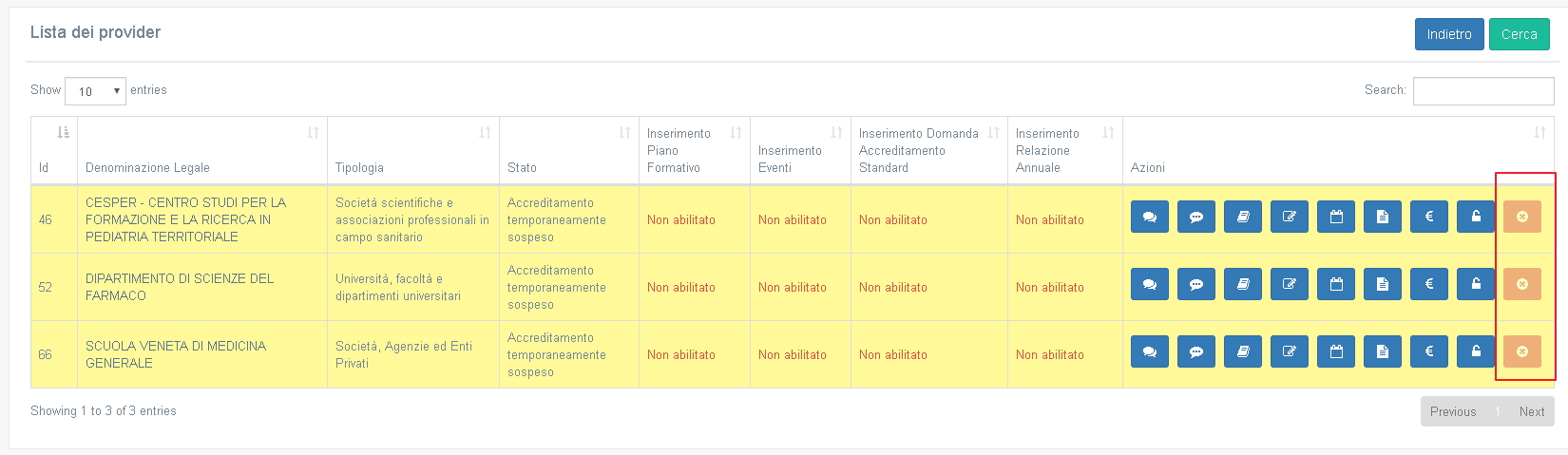Open the calendar icon for provider 52
Viewport: 1568px width, 455px height.
click(1336, 284)
